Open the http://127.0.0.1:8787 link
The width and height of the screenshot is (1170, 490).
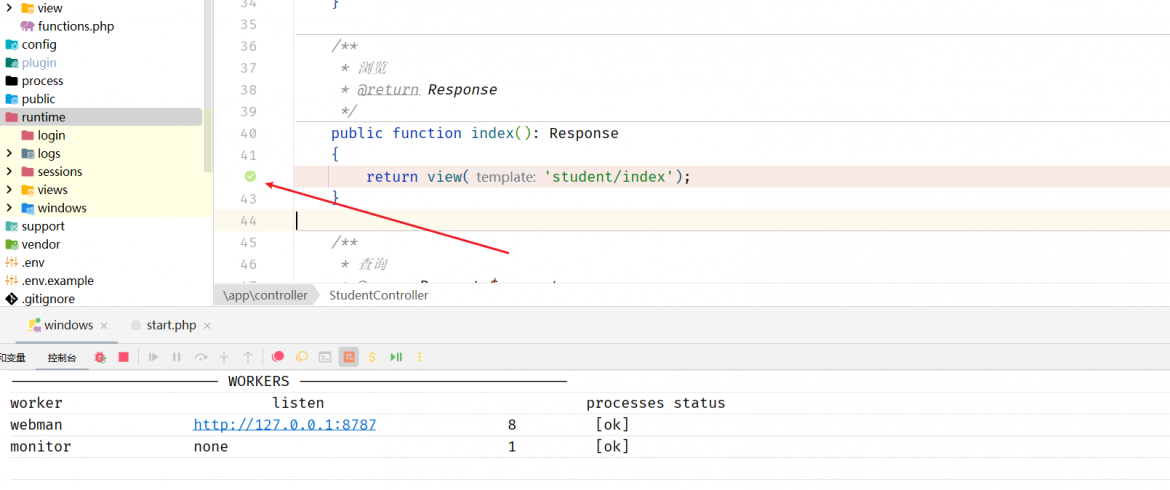(x=285, y=424)
